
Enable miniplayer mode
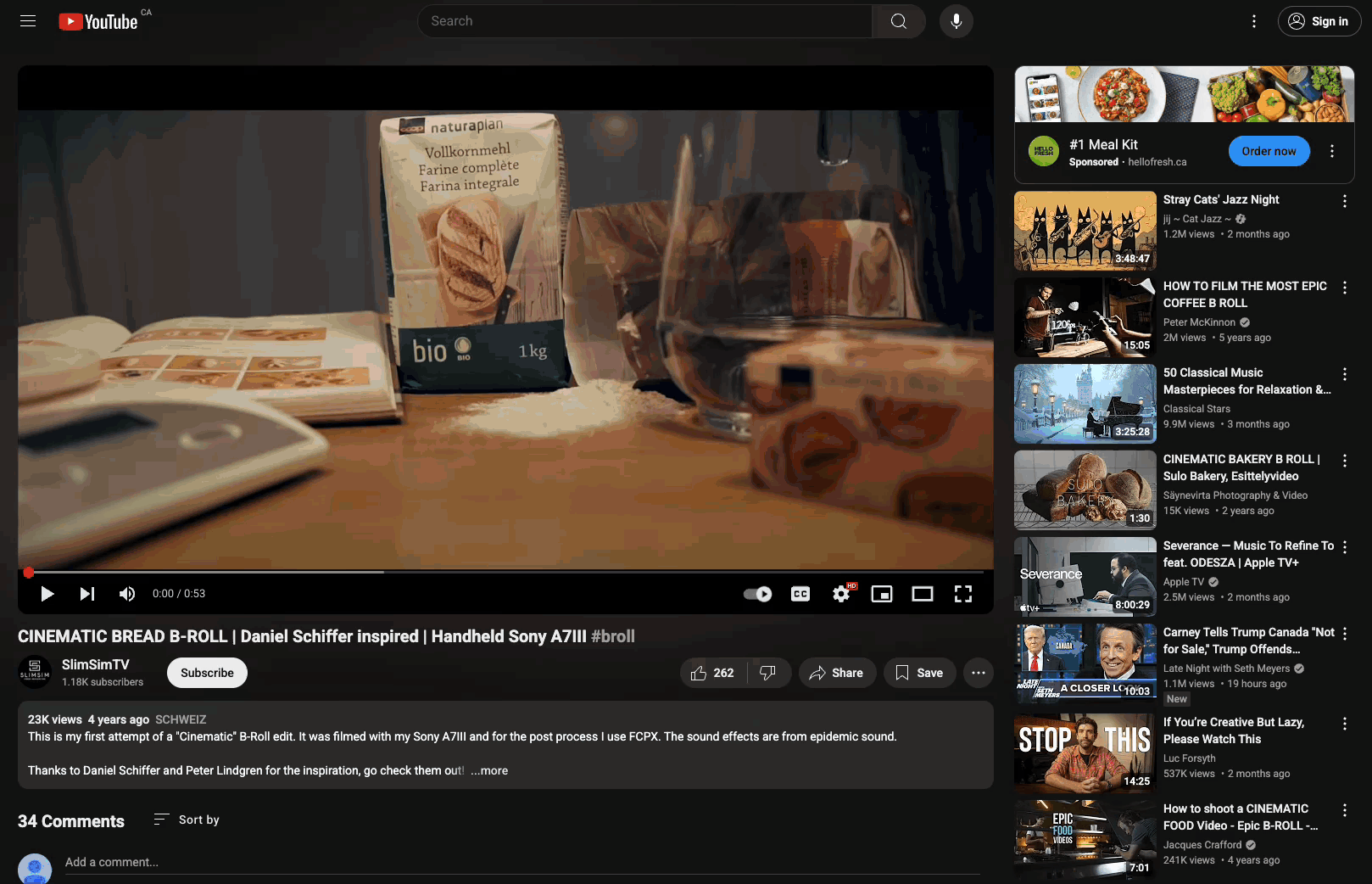click(x=882, y=594)
